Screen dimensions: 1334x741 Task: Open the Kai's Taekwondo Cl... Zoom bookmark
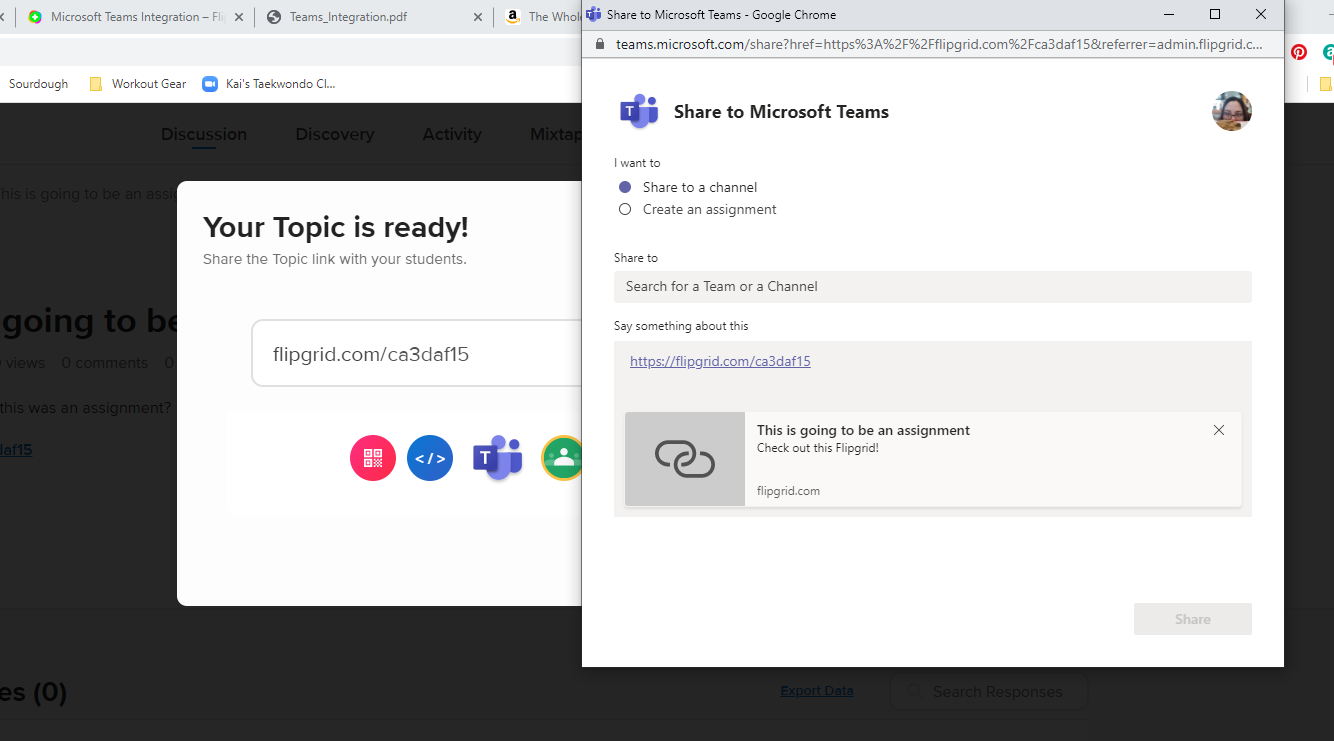point(269,84)
